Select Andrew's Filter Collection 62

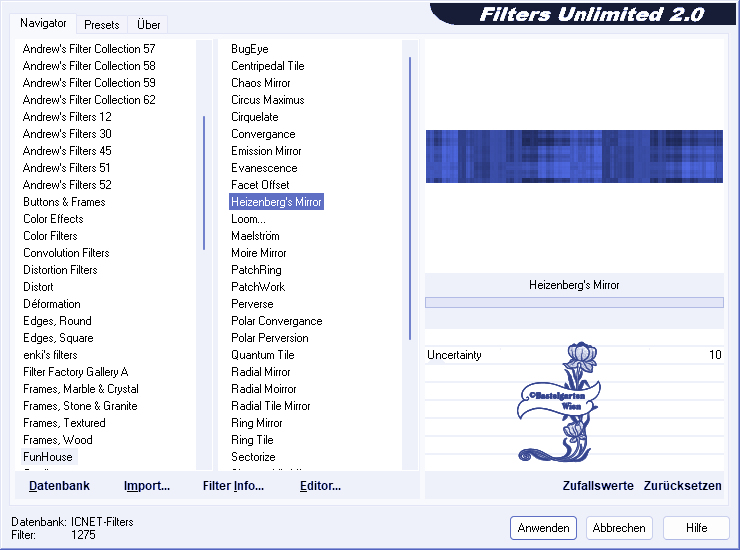click(x=89, y=100)
